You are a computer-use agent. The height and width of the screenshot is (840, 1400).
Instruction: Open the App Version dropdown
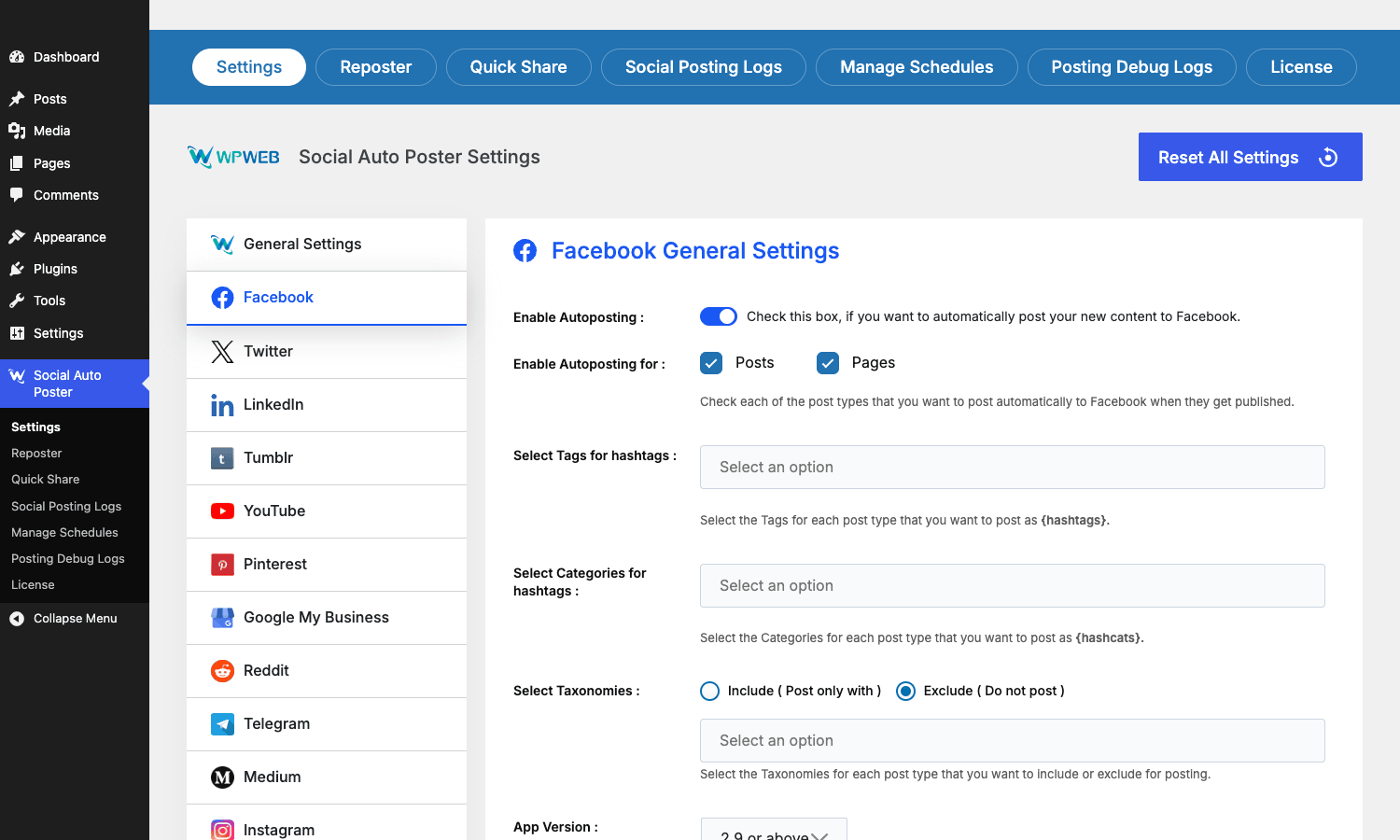pyautogui.click(x=774, y=830)
